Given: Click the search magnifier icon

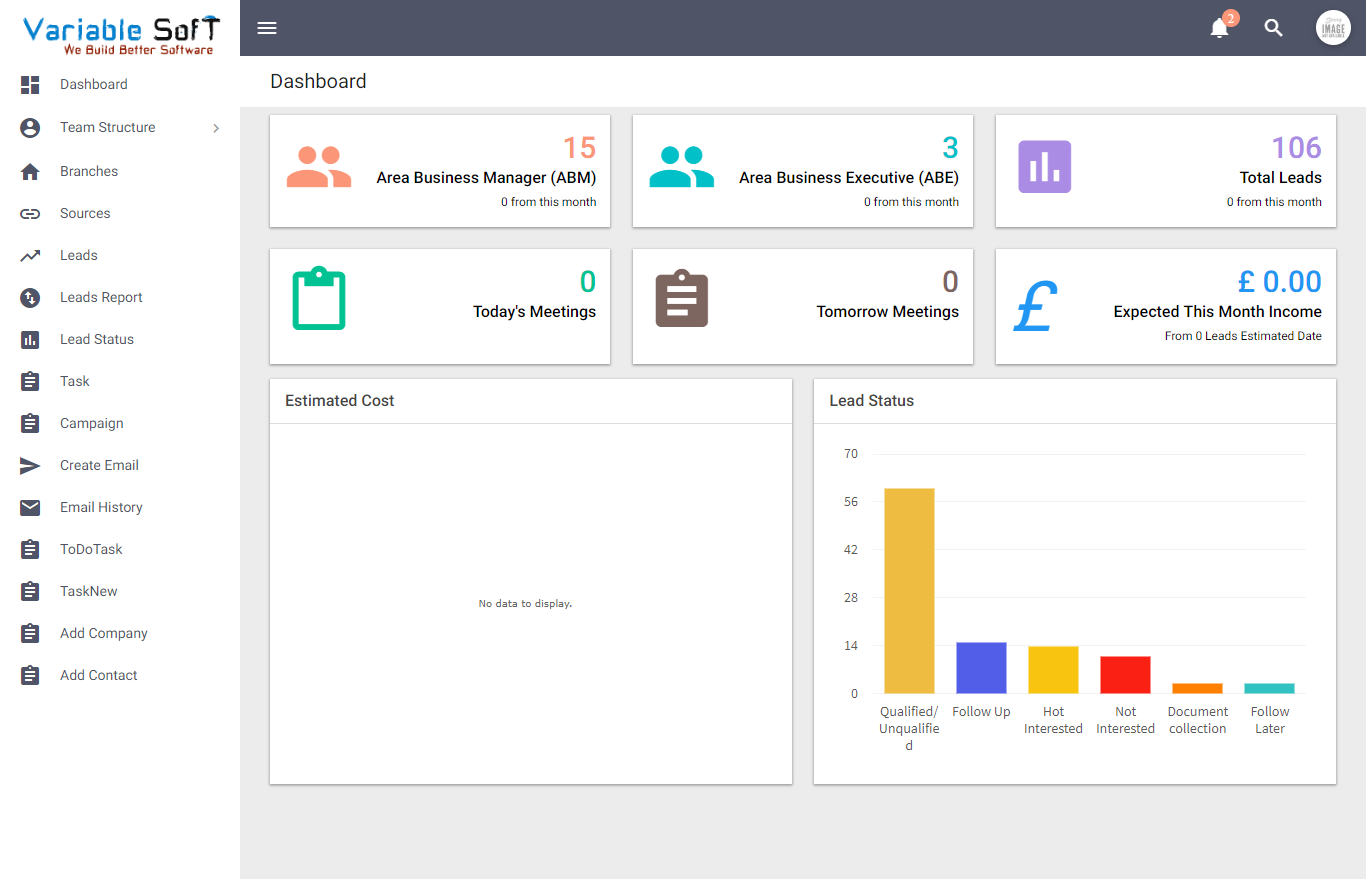Looking at the screenshot, I should click(x=1273, y=28).
